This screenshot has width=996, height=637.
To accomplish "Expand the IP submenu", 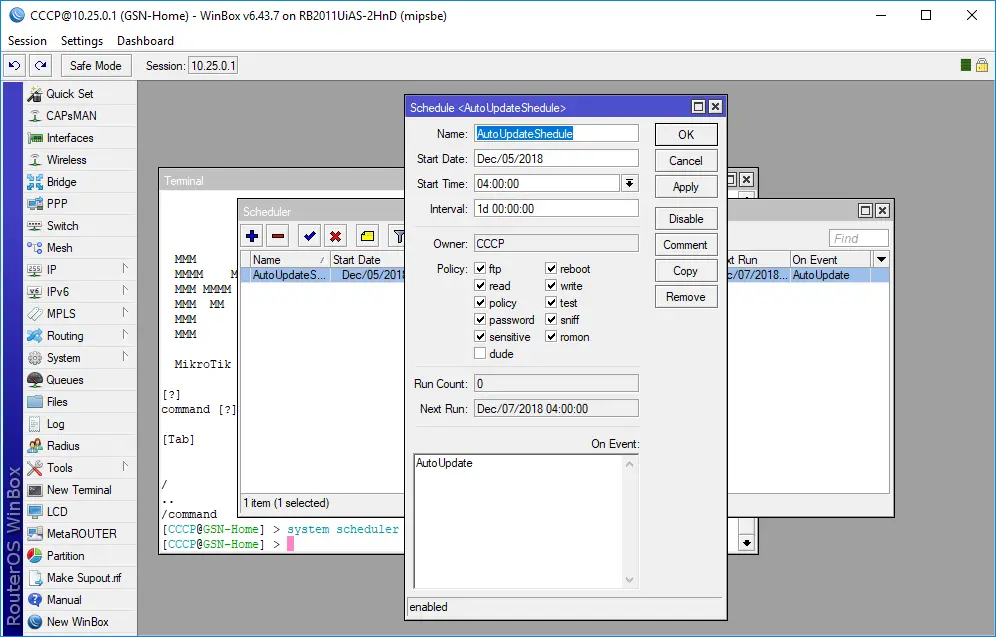I will [x=125, y=269].
